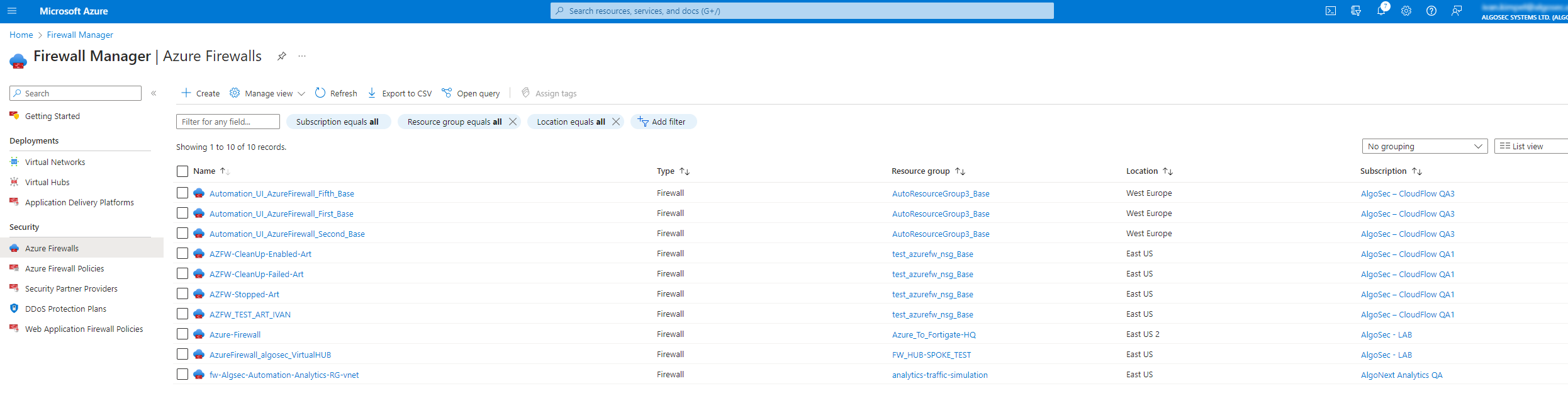Open portal settings gear in top bar
The image size is (1568, 410).
(1406, 11)
